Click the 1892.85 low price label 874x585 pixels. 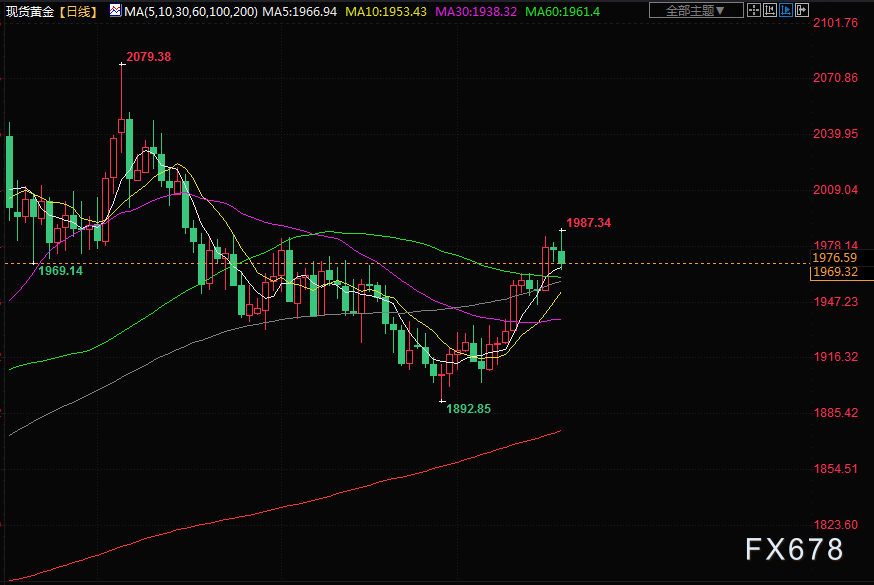pyautogui.click(x=469, y=409)
